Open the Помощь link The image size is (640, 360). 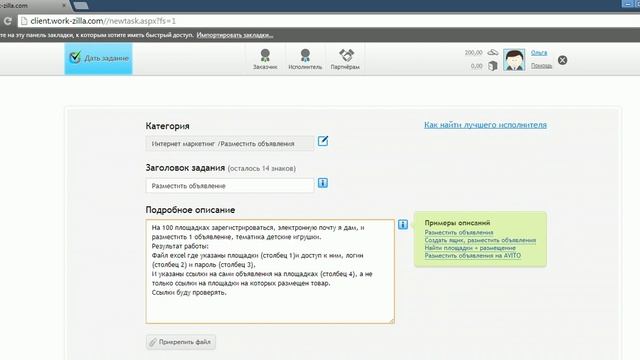[541, 65]
